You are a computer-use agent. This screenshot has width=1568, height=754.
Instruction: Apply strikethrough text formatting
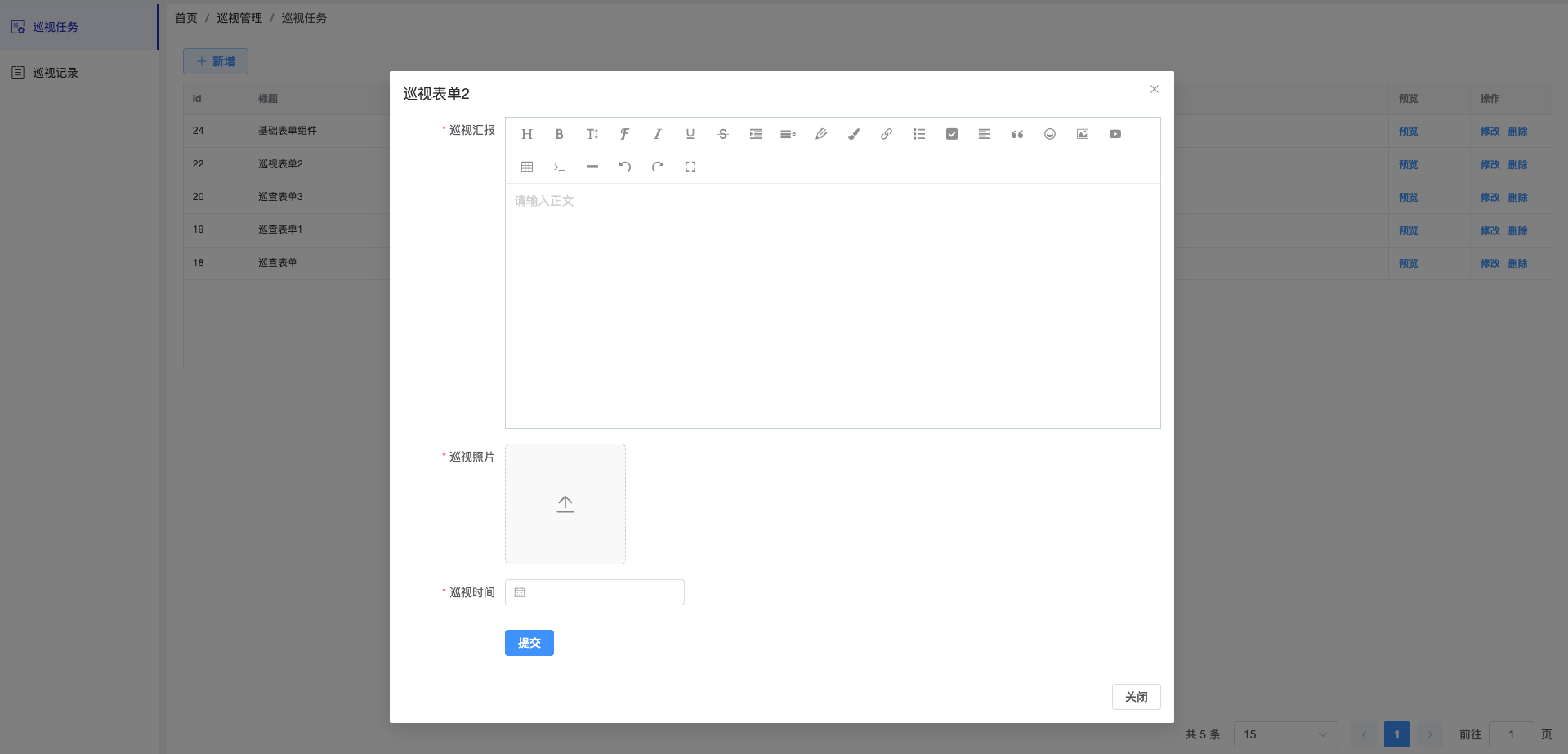(x=722, y=134)
